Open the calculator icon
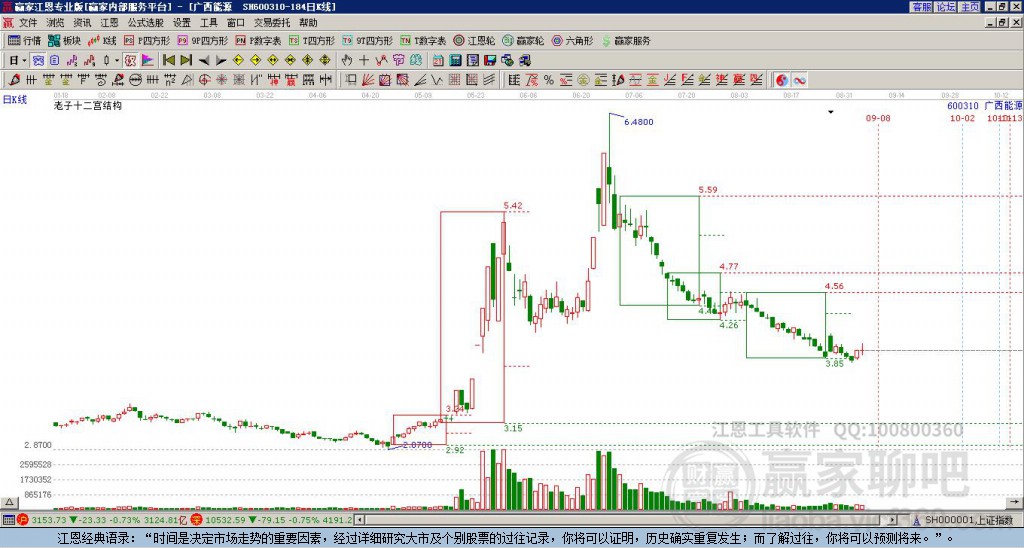 tap(455, 61)
